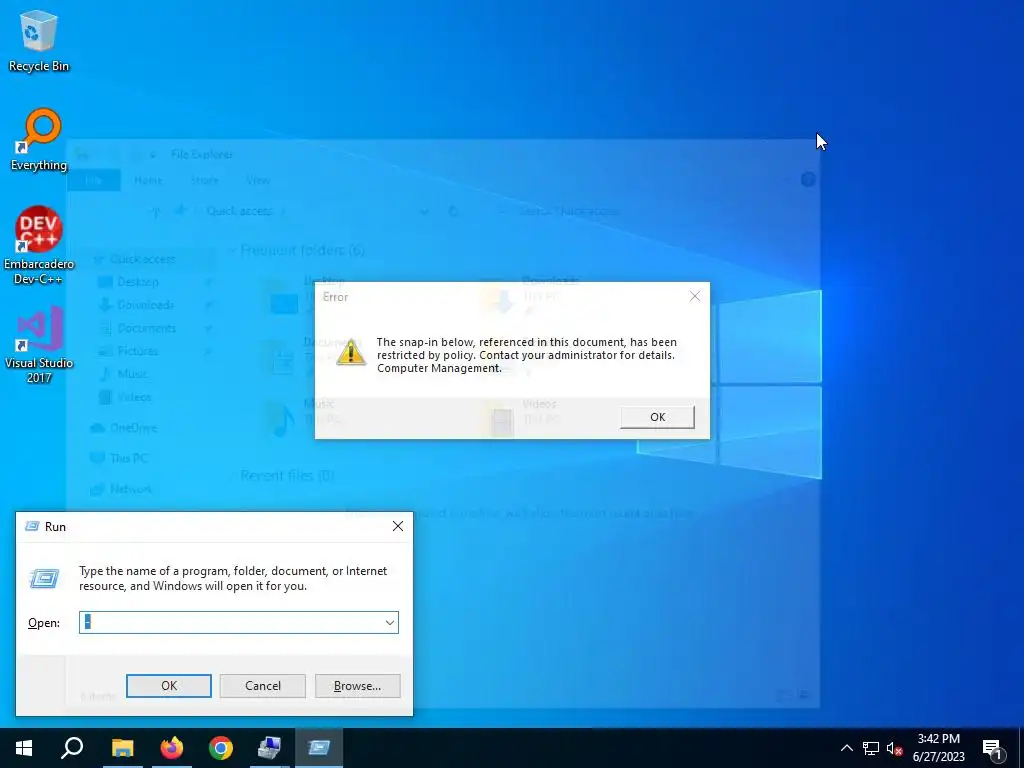Open Home ribbon tab in File Explorer
The width and height of the screenshot is (1024, 768).
click(x=148, y=180)
